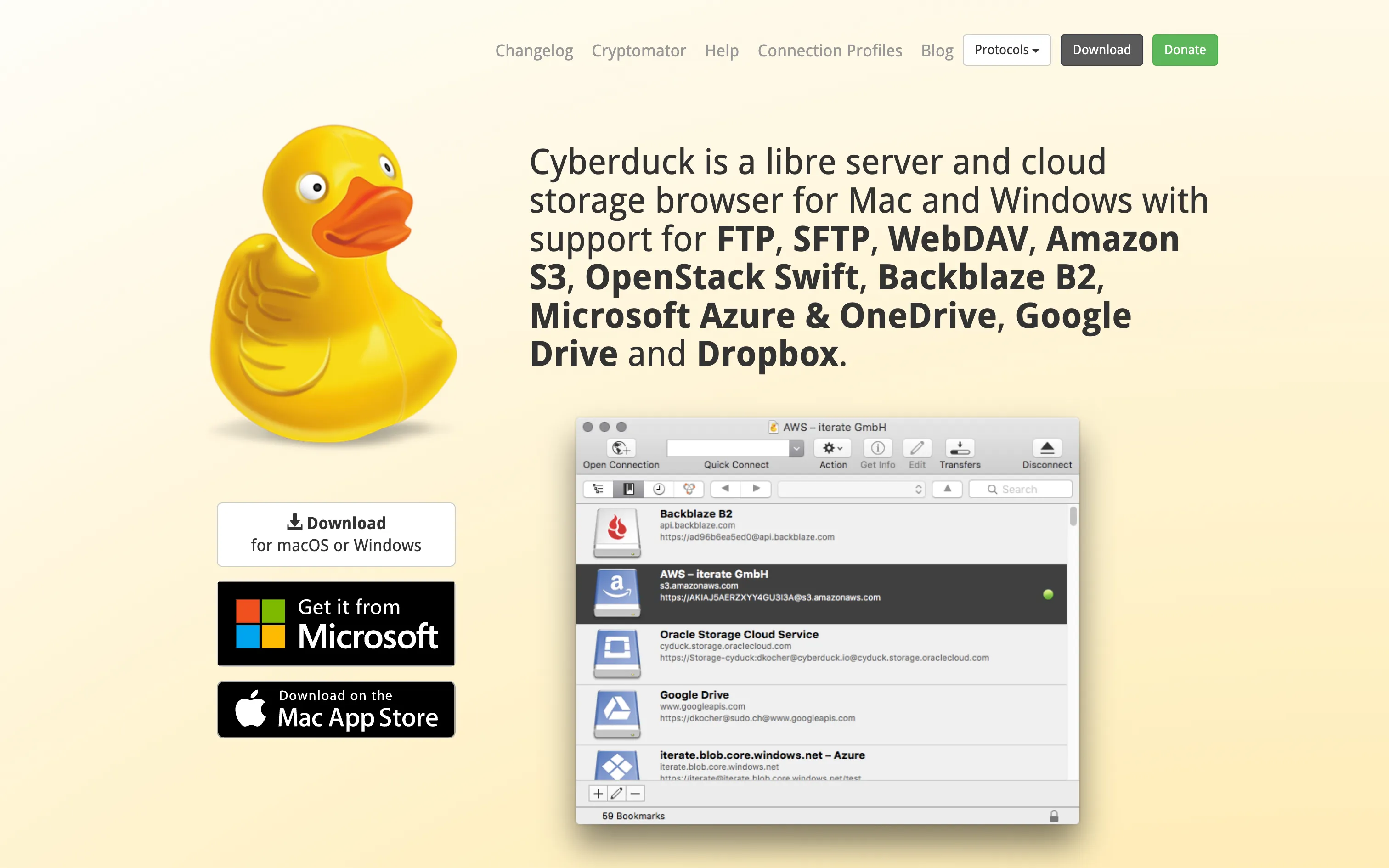
Task: Visit the Blog link
Action: point(937,51)
